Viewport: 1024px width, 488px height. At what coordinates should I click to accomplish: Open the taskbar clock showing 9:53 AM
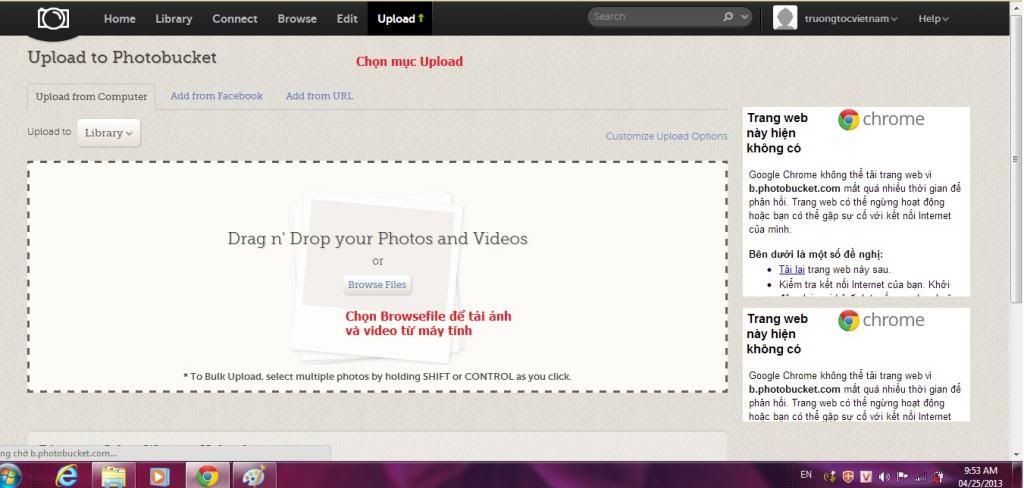click(981, 476)
